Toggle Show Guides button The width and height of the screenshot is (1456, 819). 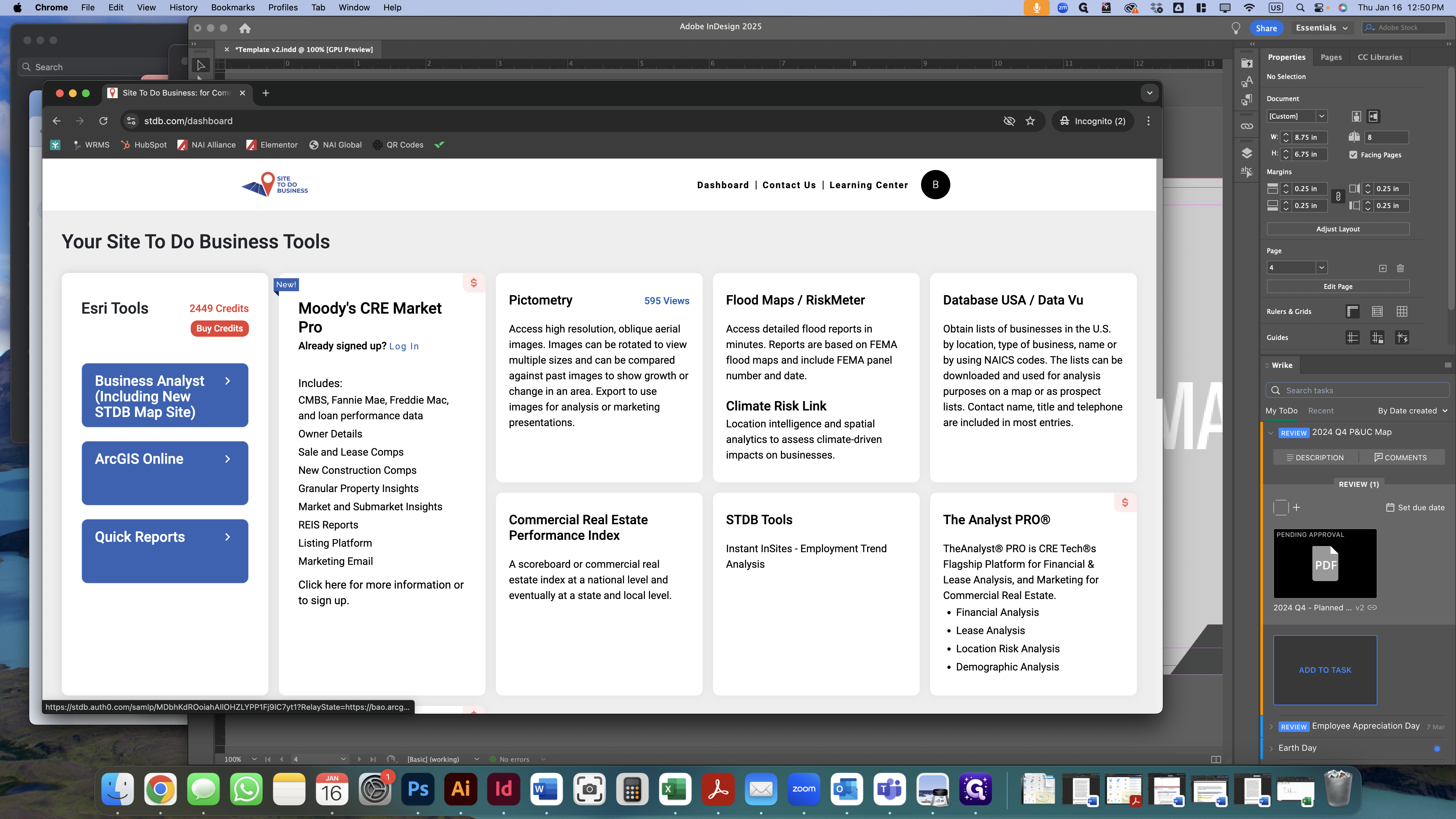click(1353, 338)
